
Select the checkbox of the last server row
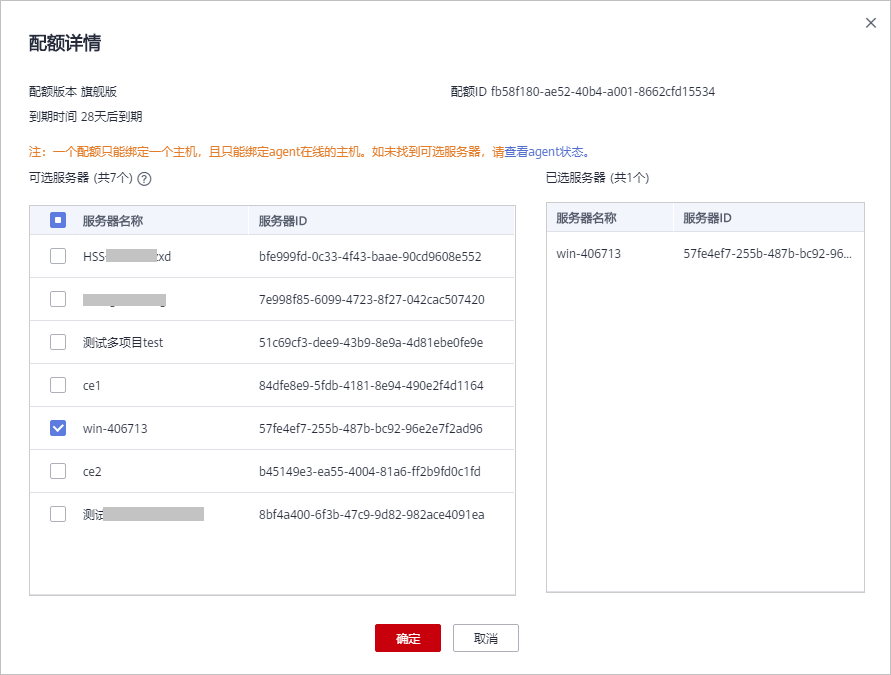point(58,514)
